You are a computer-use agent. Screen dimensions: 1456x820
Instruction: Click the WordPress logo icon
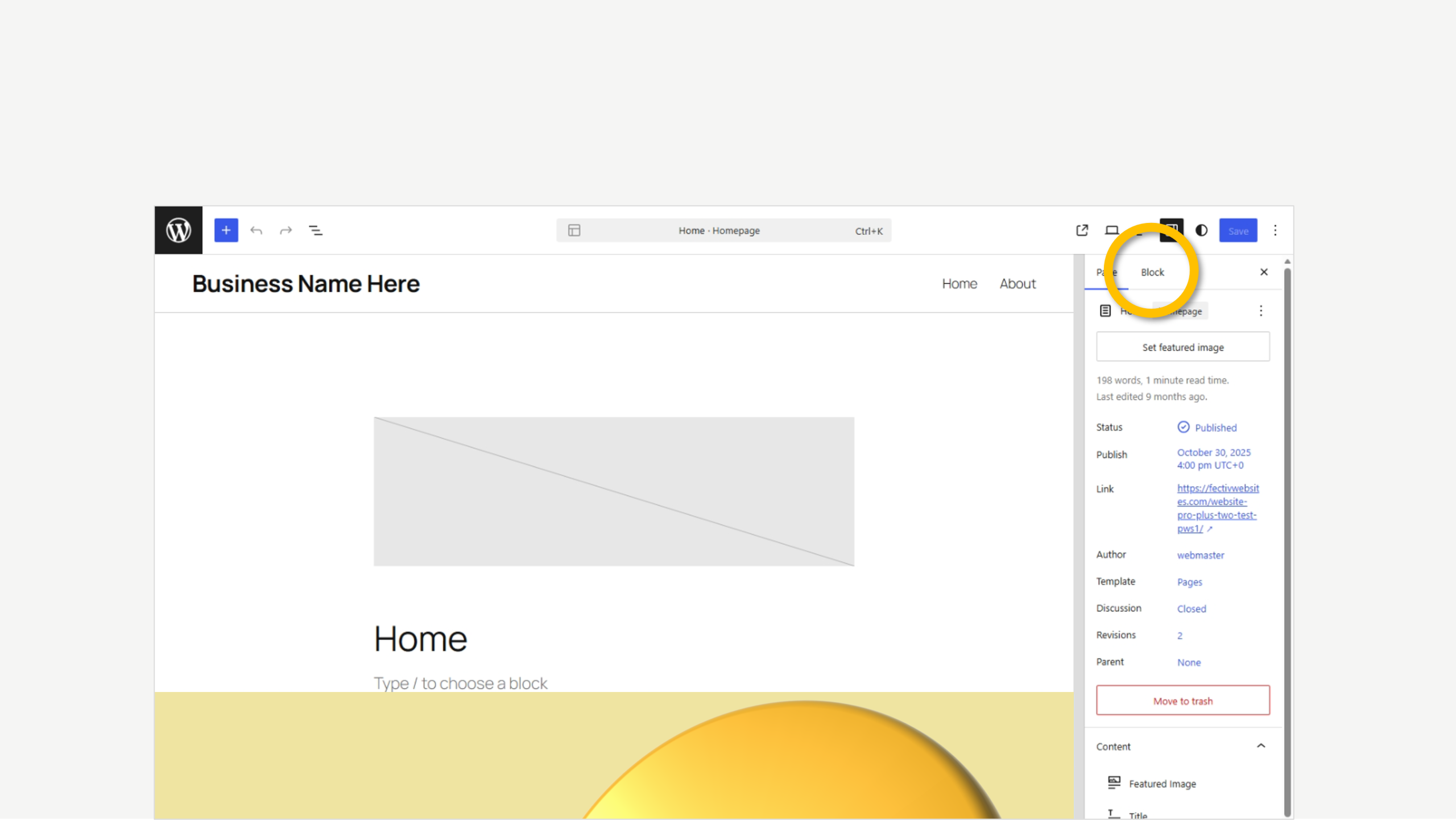178,230
